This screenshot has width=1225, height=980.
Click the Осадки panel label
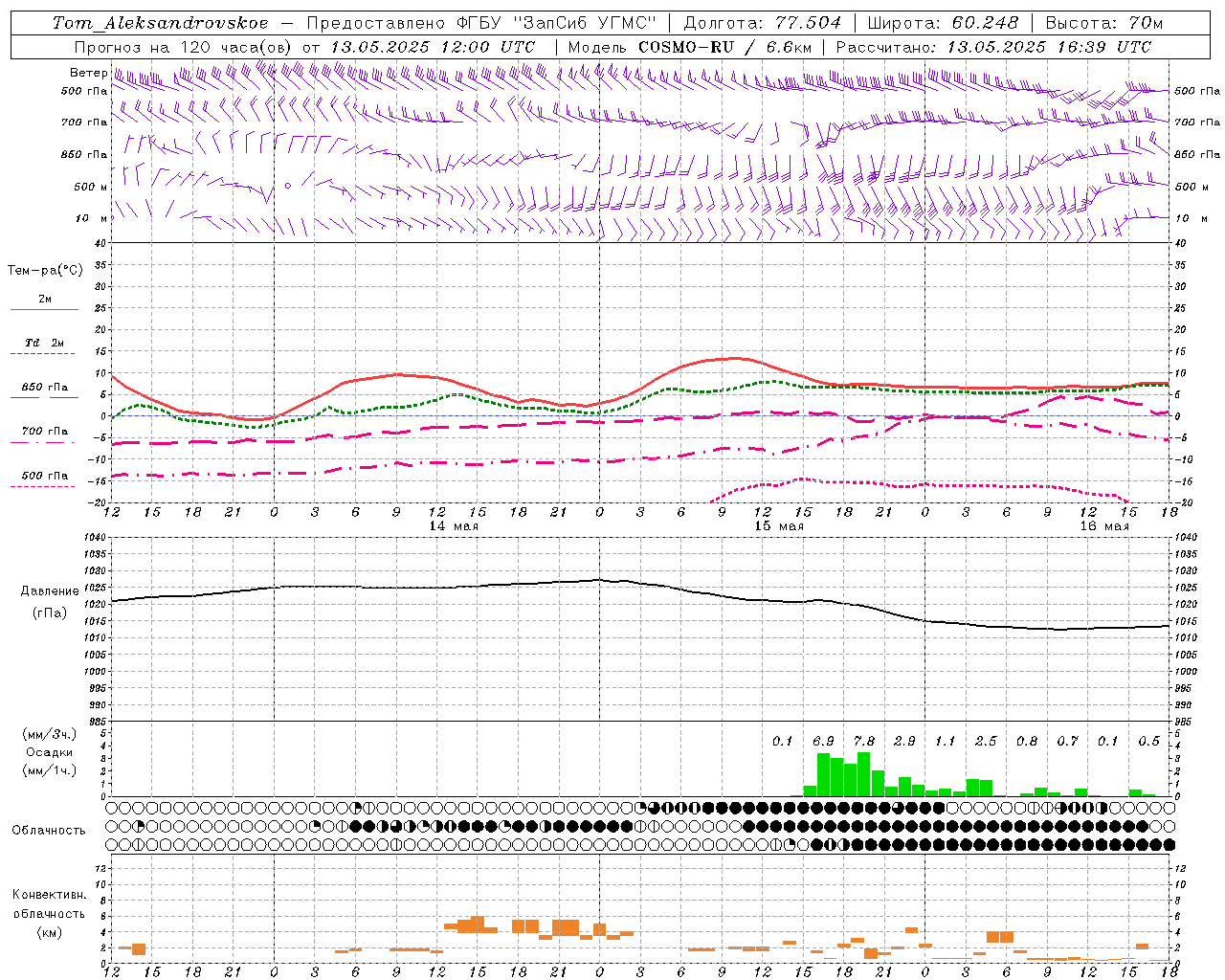(x=49, y=752)
